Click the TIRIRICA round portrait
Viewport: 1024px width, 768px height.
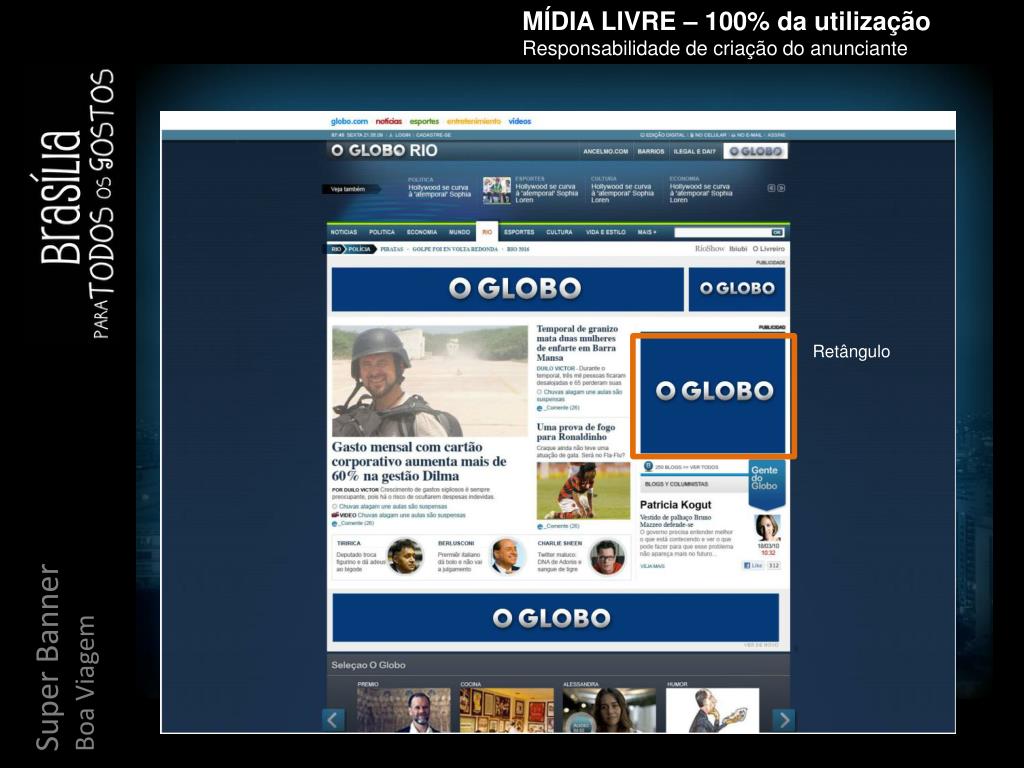pos(405,556)
